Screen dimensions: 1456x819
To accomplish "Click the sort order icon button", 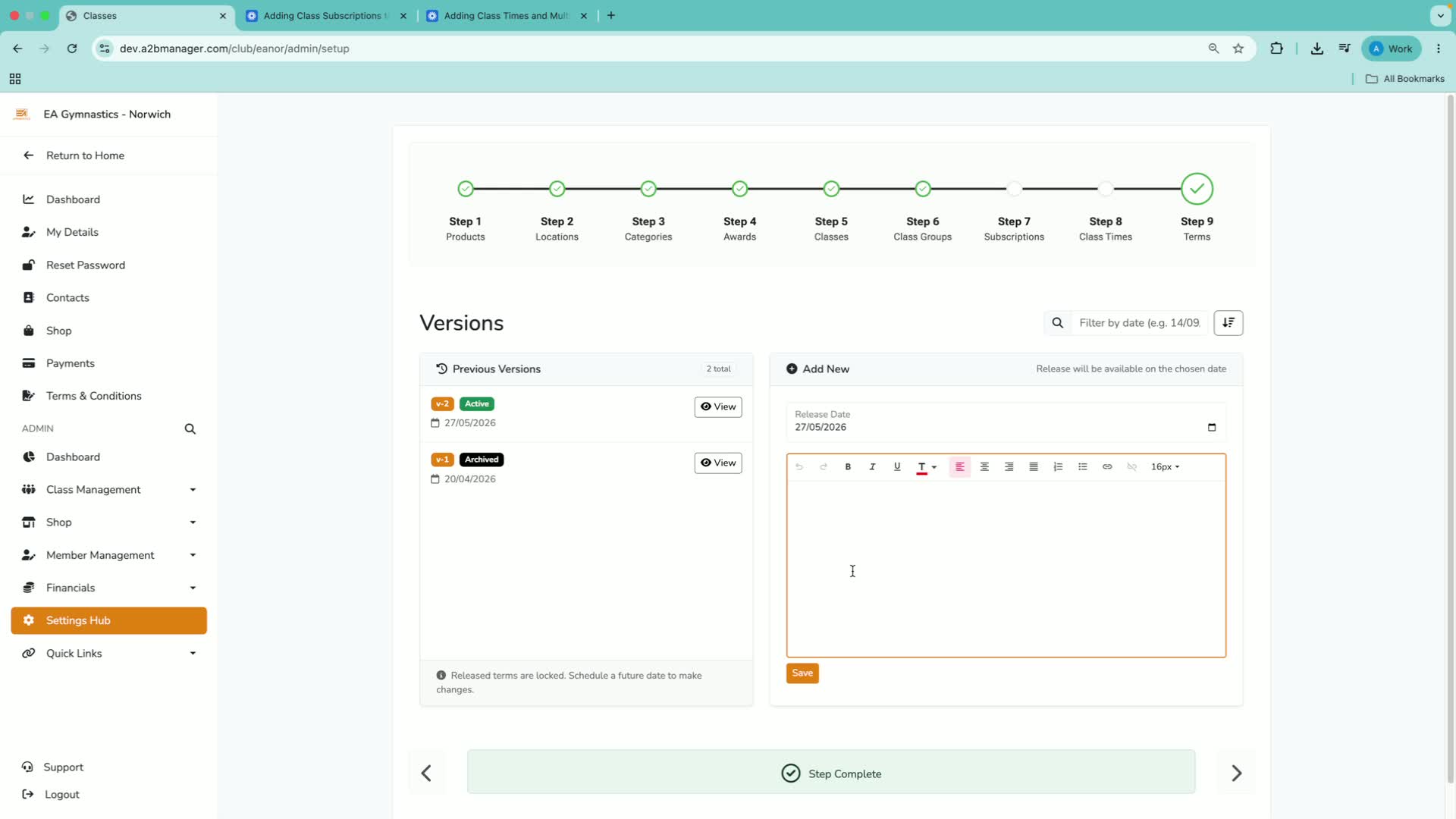I will coord(1228,323).
